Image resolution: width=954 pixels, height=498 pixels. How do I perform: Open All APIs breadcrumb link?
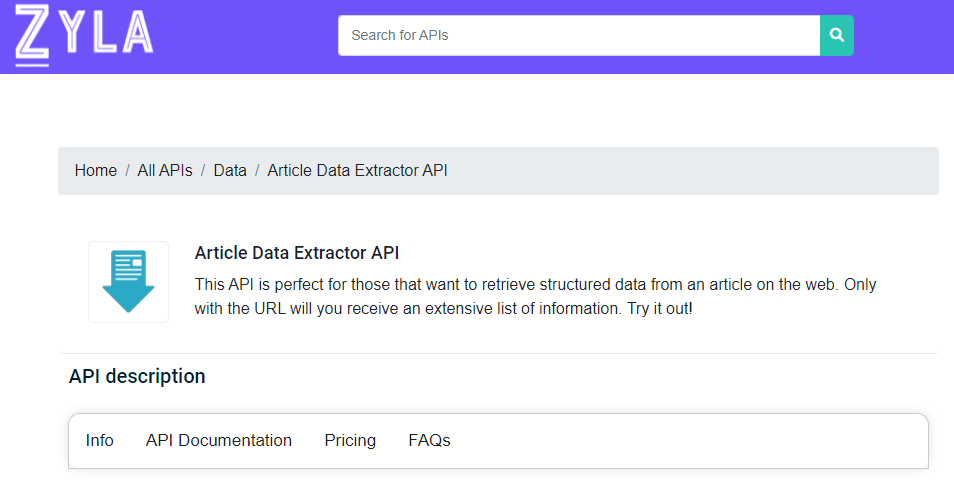(x=165, y=170)
